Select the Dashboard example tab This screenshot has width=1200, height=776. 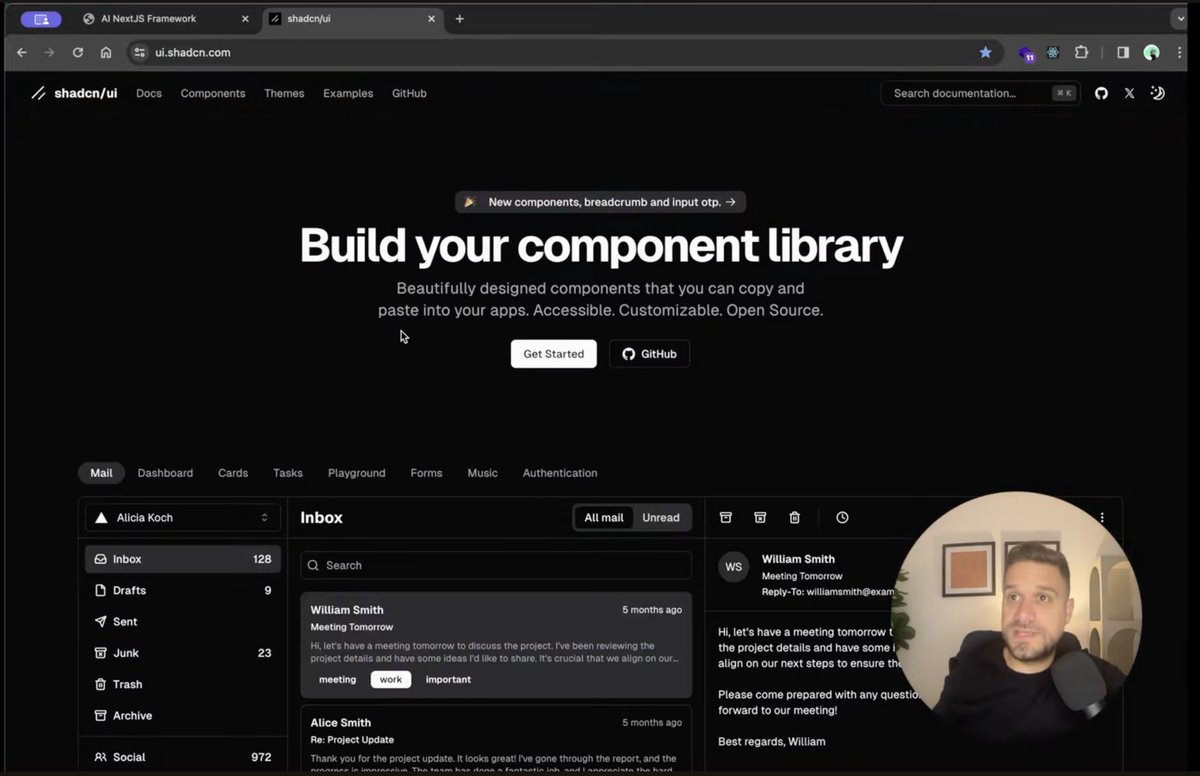click(x=165, y=473)
